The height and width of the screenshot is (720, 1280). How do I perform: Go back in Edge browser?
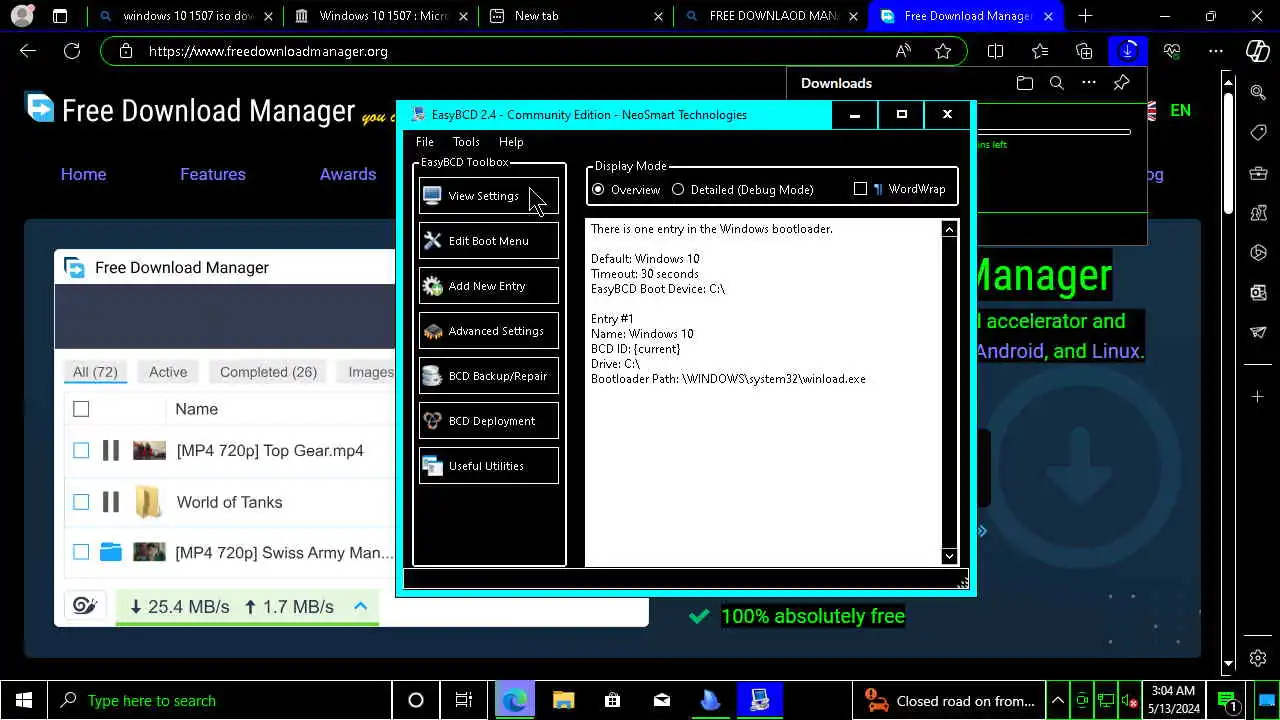[28, 51]
